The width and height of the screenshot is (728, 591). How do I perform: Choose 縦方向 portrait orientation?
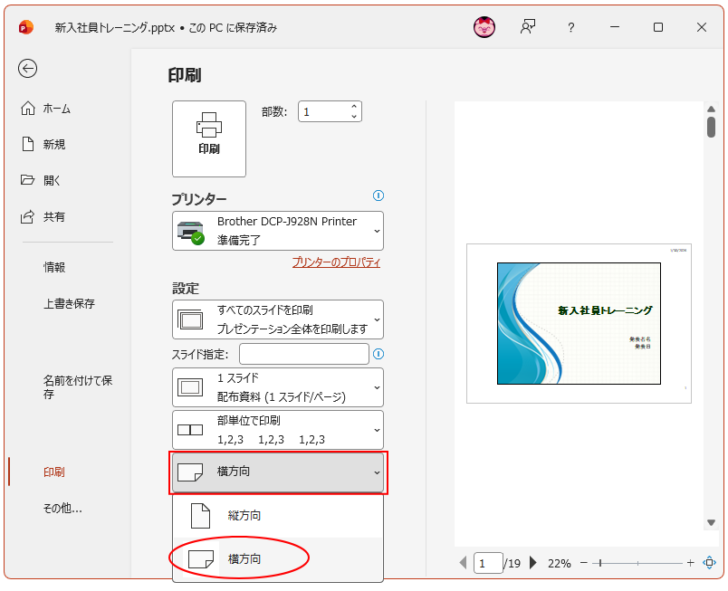point(278,516)
